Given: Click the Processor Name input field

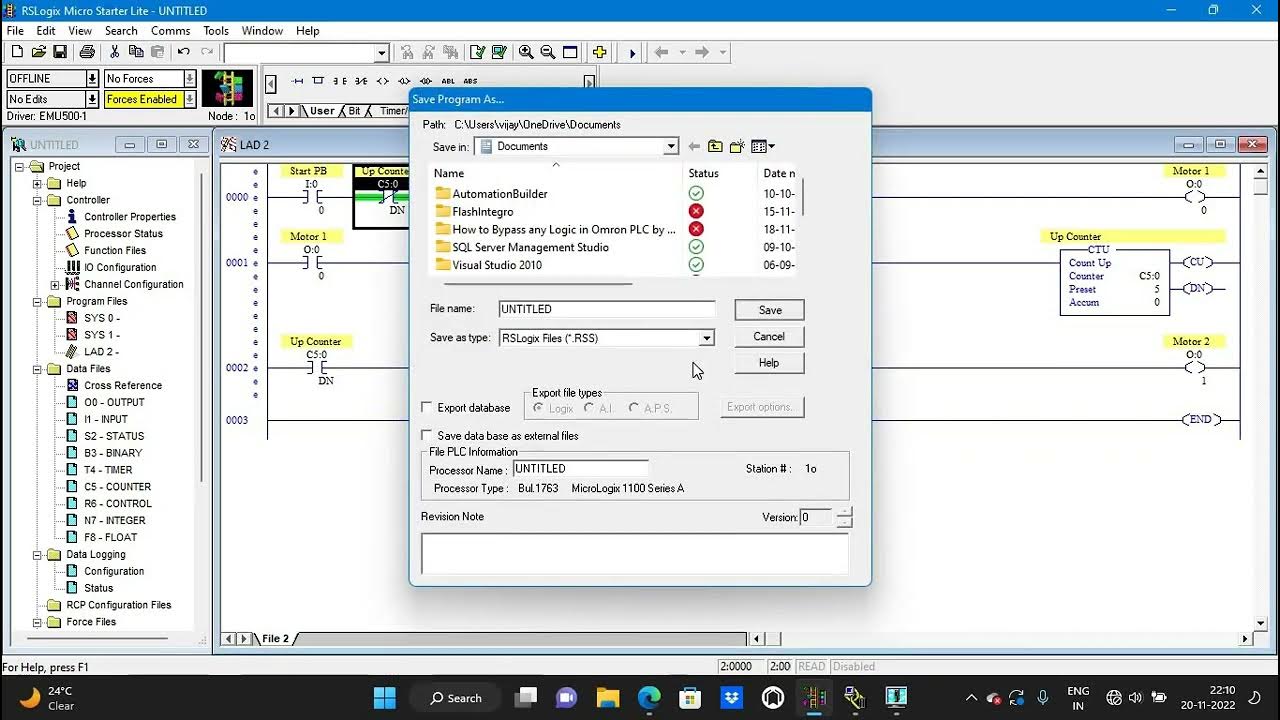Looking at the screenshot, I should click(580, 468).
